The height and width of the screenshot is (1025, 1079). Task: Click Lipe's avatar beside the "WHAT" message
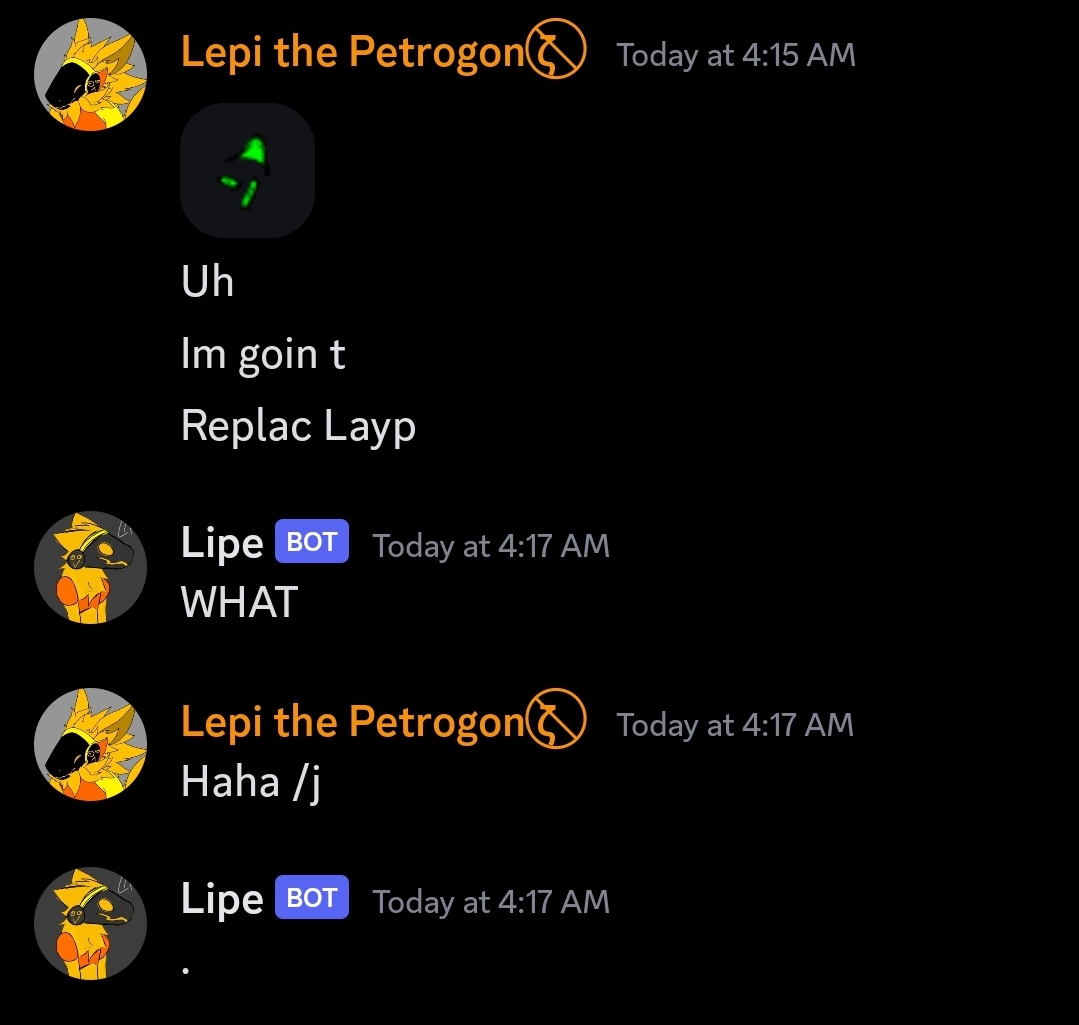coord(91,567)
